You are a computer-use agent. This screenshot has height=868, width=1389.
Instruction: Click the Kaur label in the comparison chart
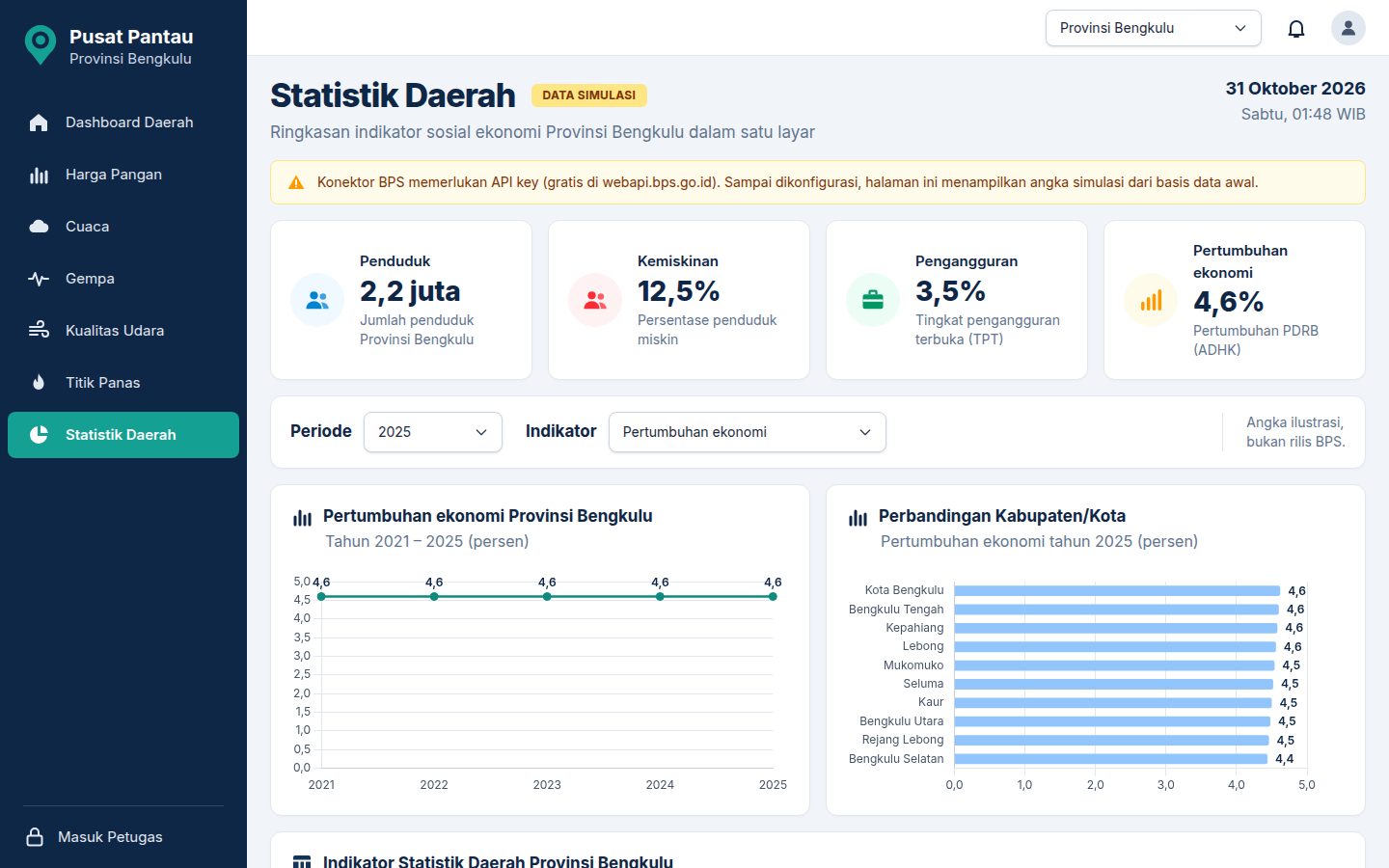tap(931, 702)
